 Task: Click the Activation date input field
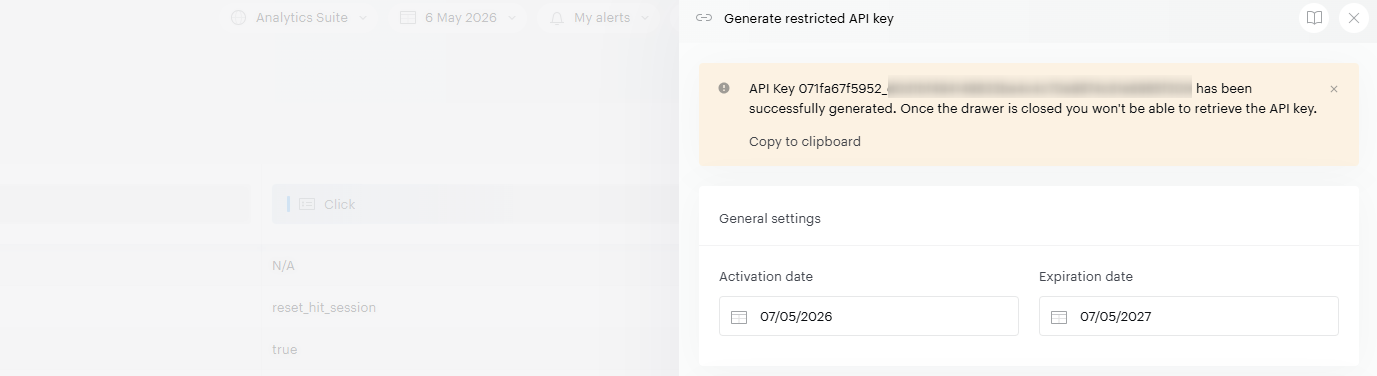[x=869, y=316]
